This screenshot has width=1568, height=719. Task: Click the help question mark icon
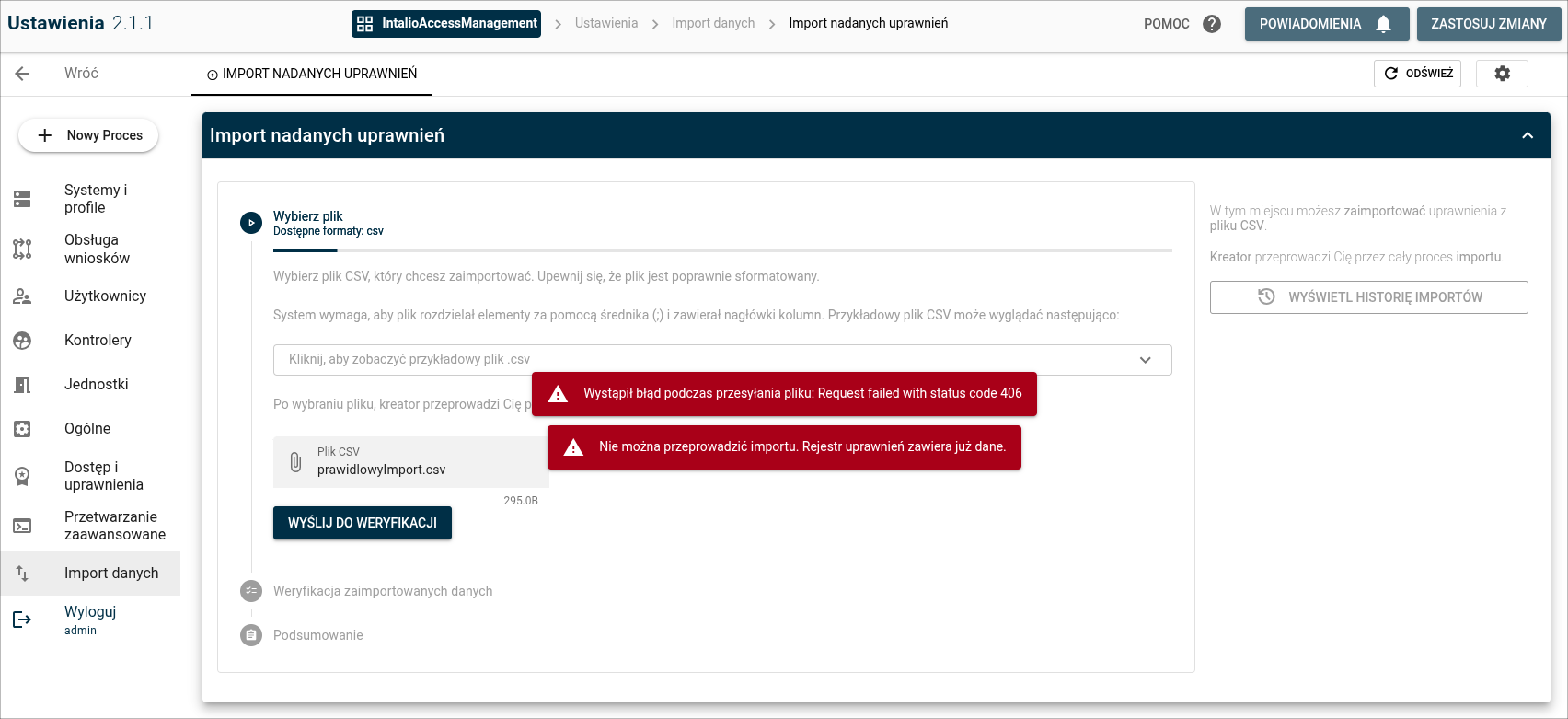[1212, 24]
